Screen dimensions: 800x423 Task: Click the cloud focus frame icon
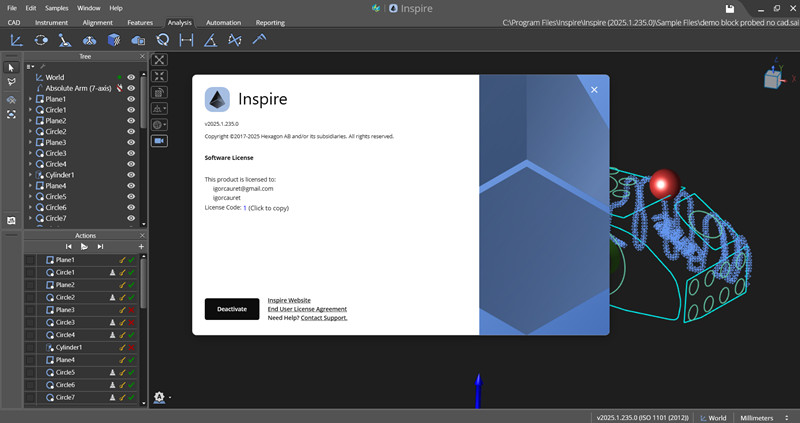[11, 114]
